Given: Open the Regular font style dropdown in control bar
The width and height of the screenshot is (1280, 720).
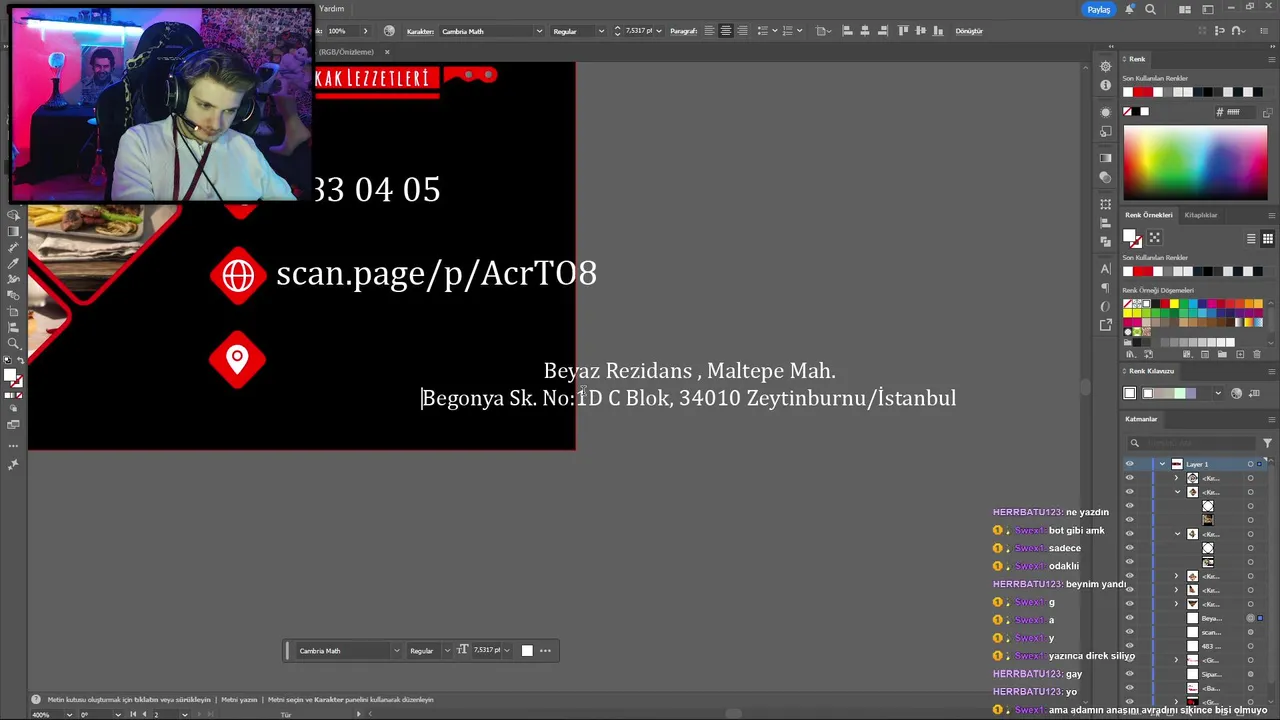Looking at the screenshot, I should click(601, 31).
